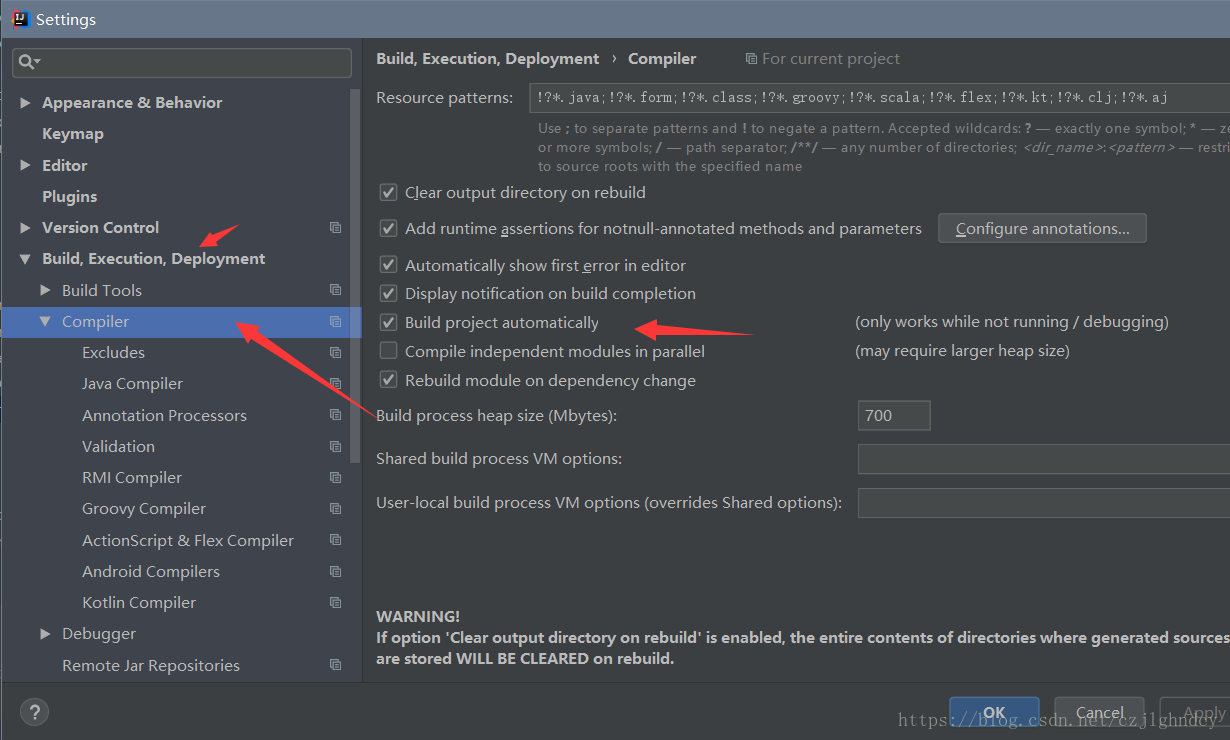Collapse the Compiler node arrow
This screenshot has width=1230, height=740.
click(45, 322)
